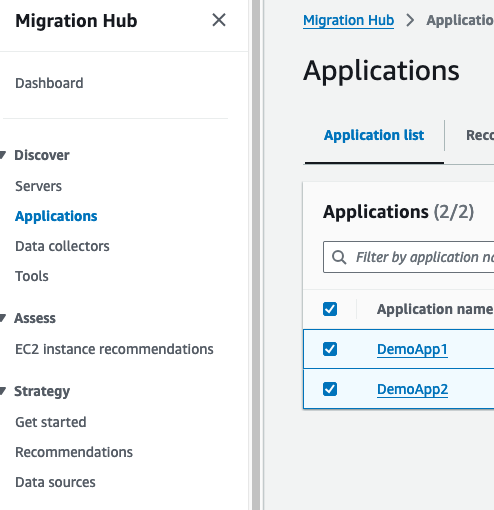Open the DemoApp2 application link
The width and height of the screenshot is (494, 510).
click(x=412, y=389)
